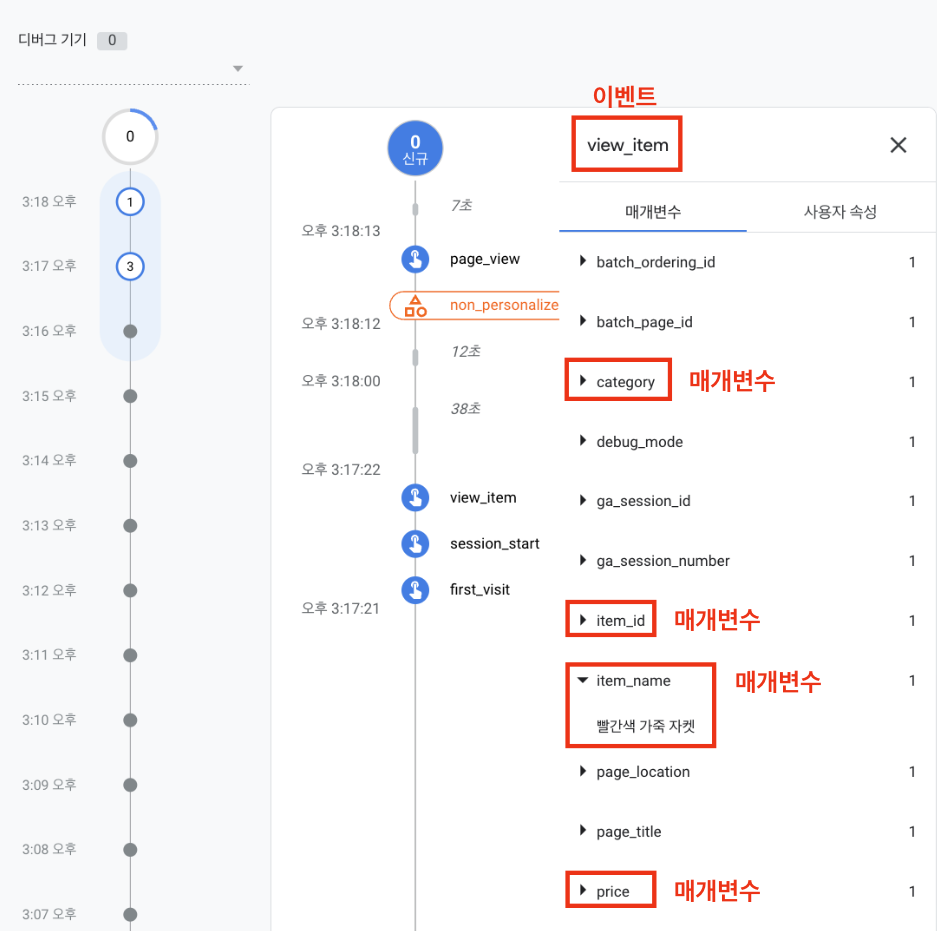Close the view_item details panel

pyautogui.click(x=898, y=145)
